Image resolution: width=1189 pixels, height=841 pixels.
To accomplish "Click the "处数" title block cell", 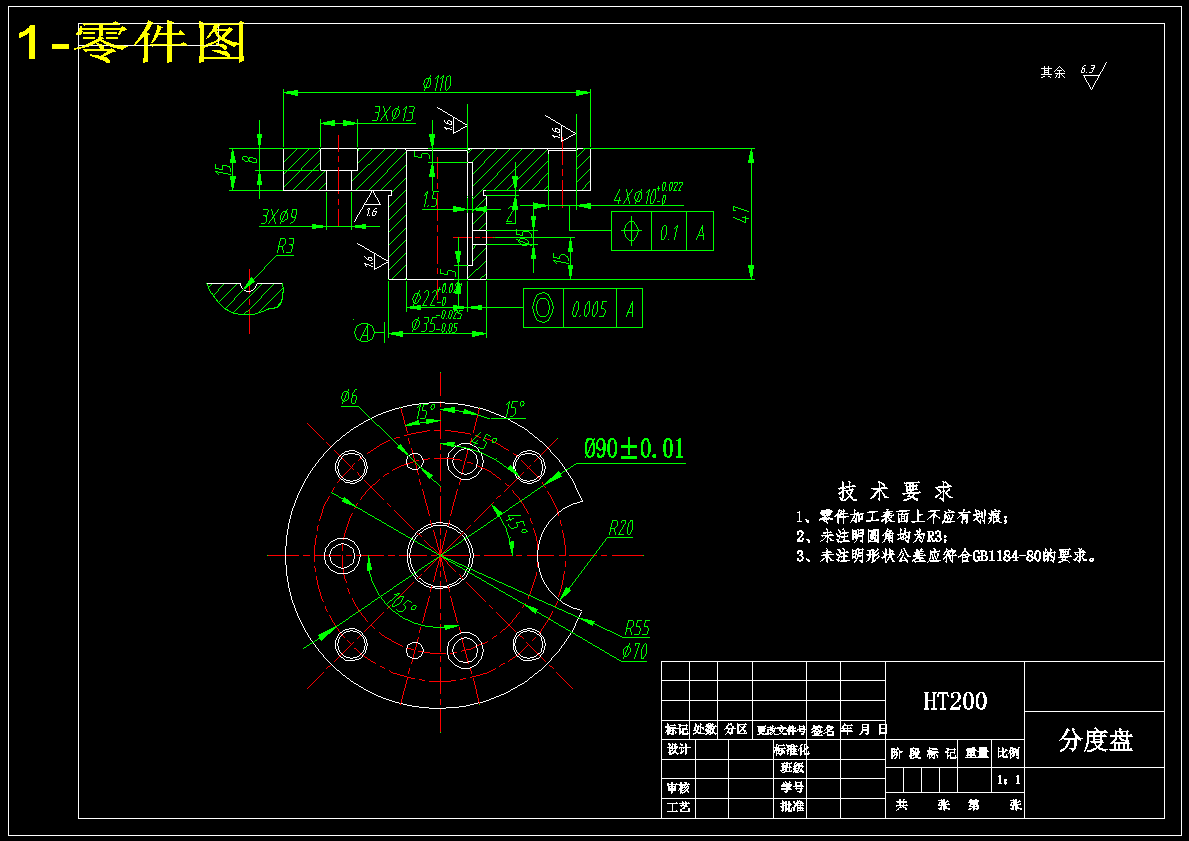I will 704,730.
